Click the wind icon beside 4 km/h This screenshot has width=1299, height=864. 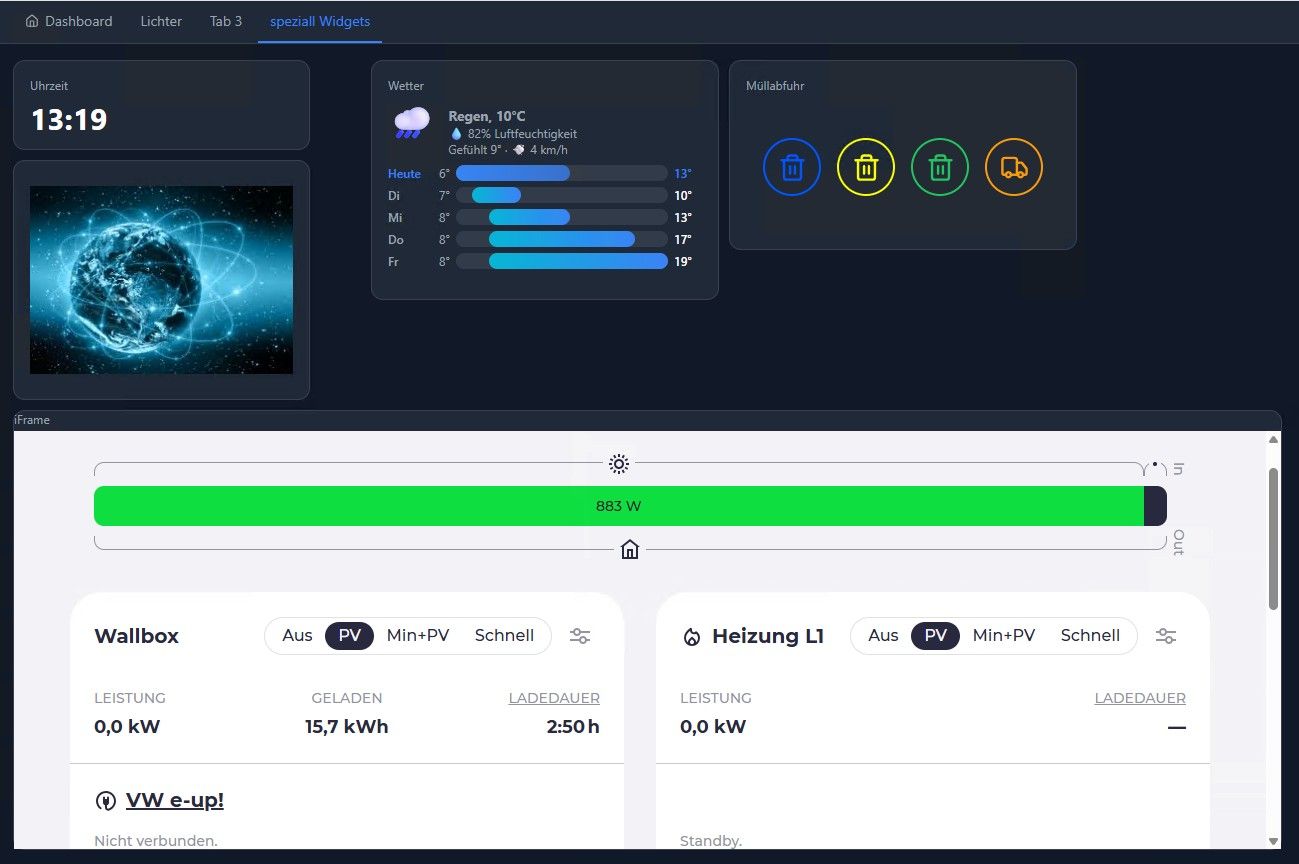[x=519, y=150]
